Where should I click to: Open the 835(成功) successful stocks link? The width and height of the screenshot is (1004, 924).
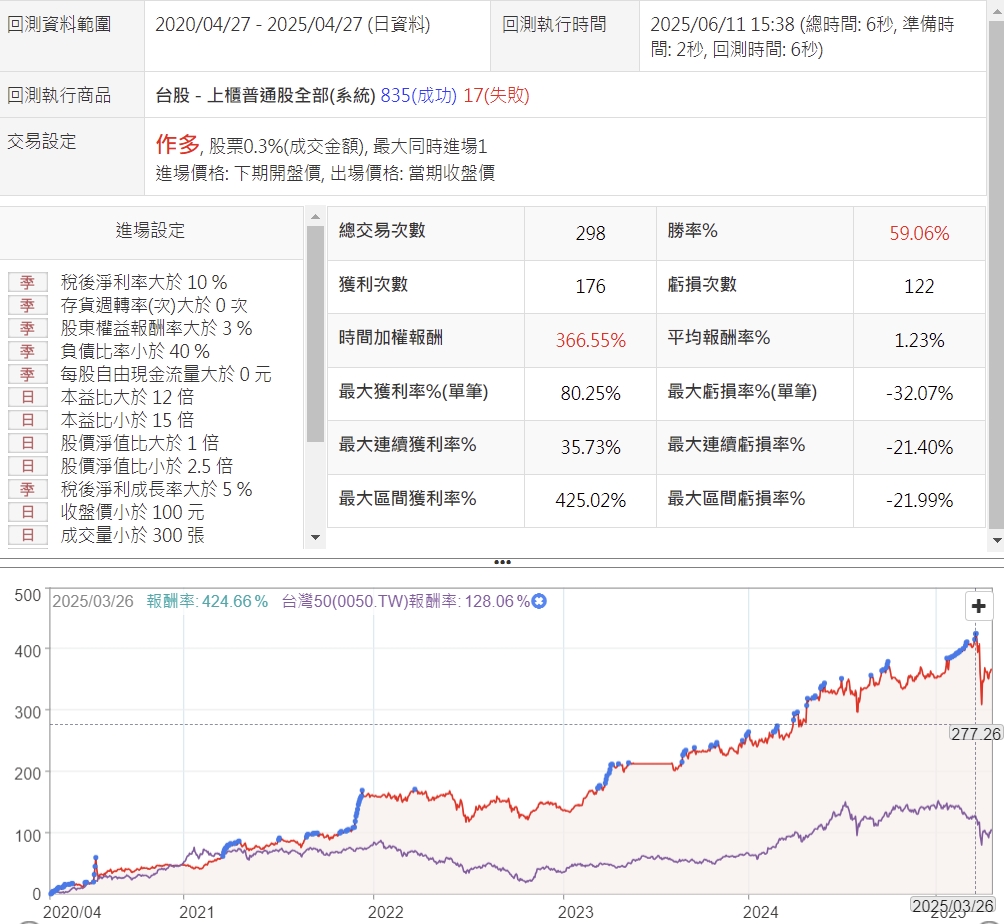[x=418, y=96]
